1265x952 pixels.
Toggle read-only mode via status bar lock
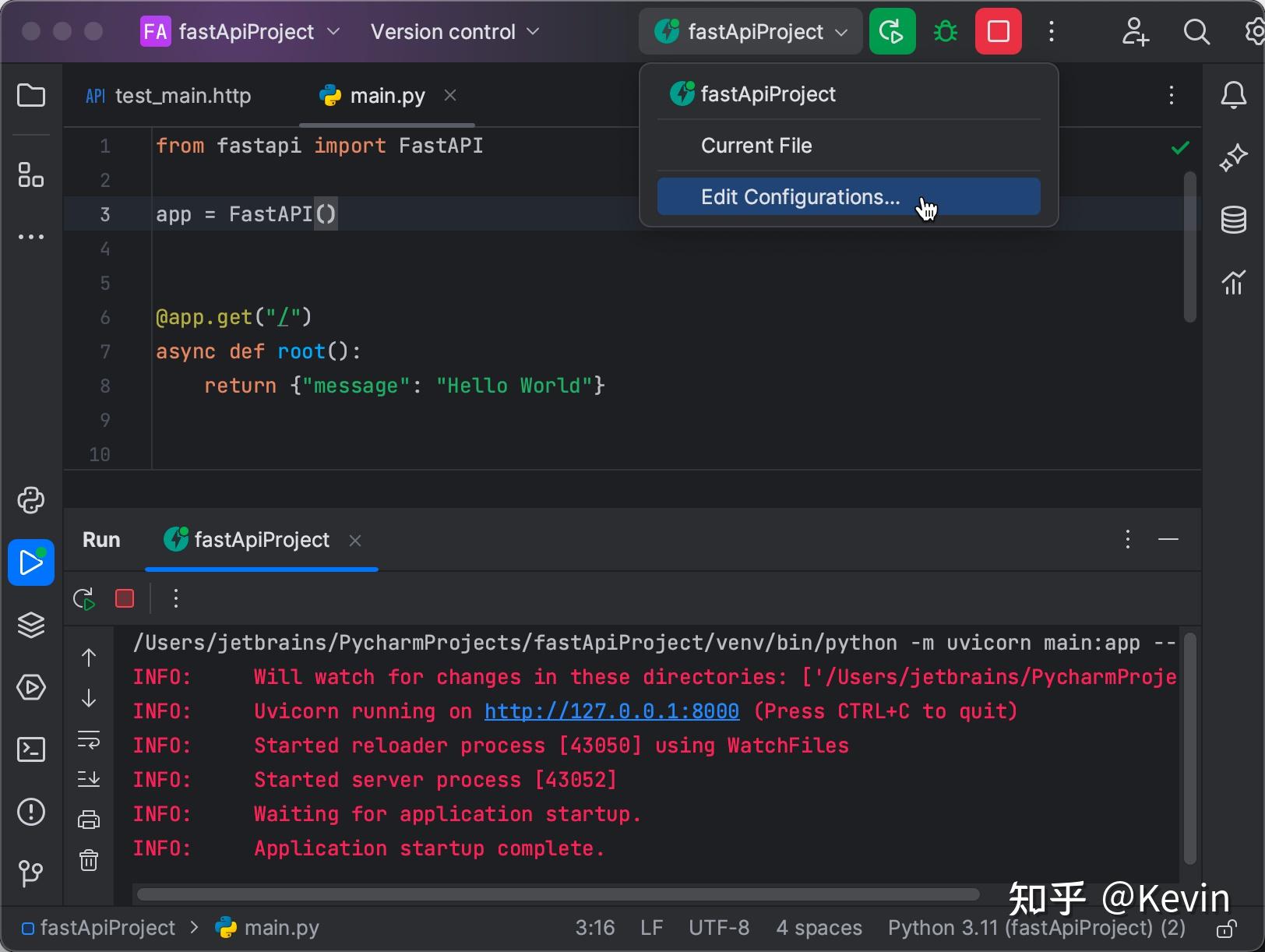[x=1227, y=928]
